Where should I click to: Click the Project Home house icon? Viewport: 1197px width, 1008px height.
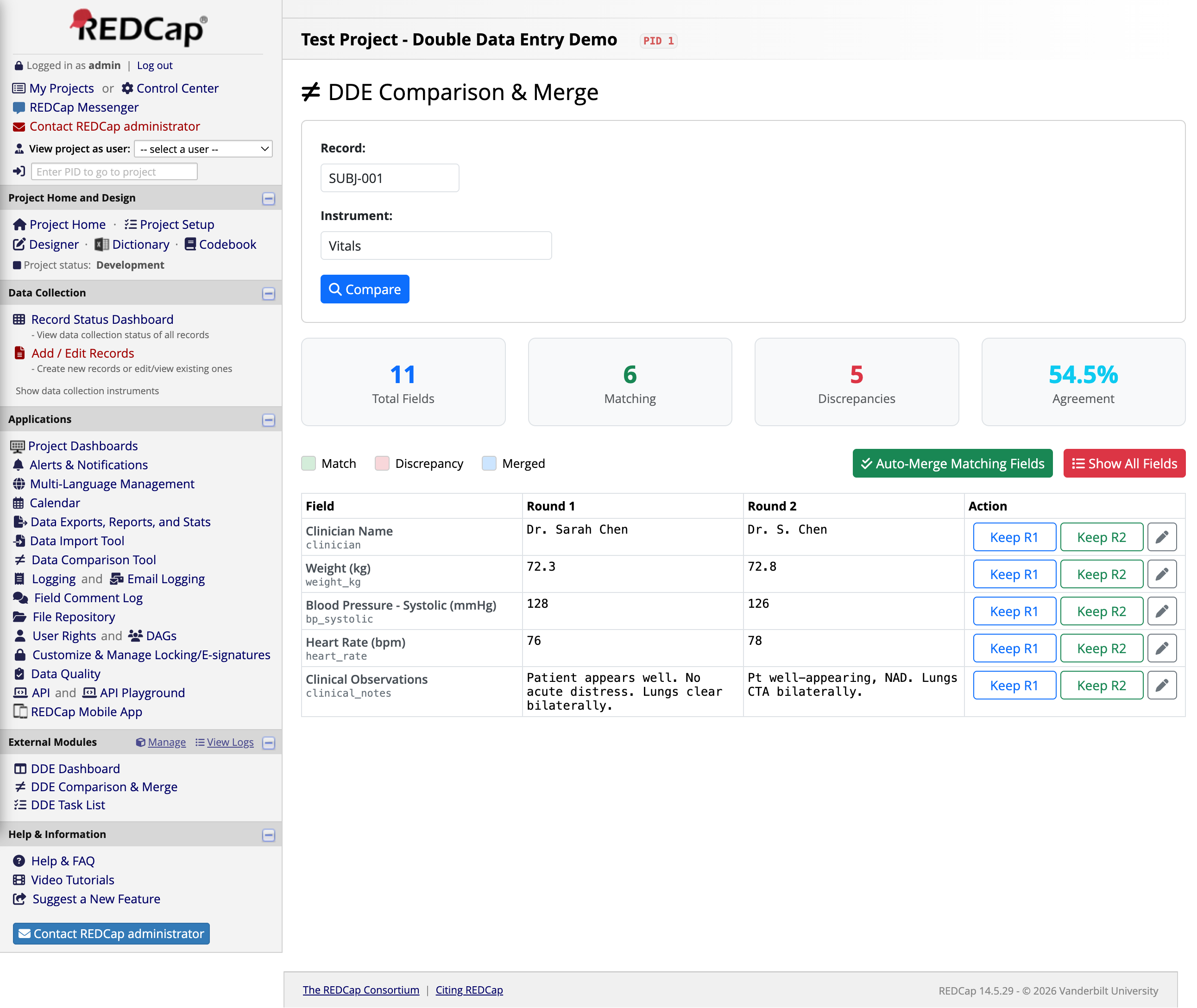pyautogui.click(x=19, y=225)
